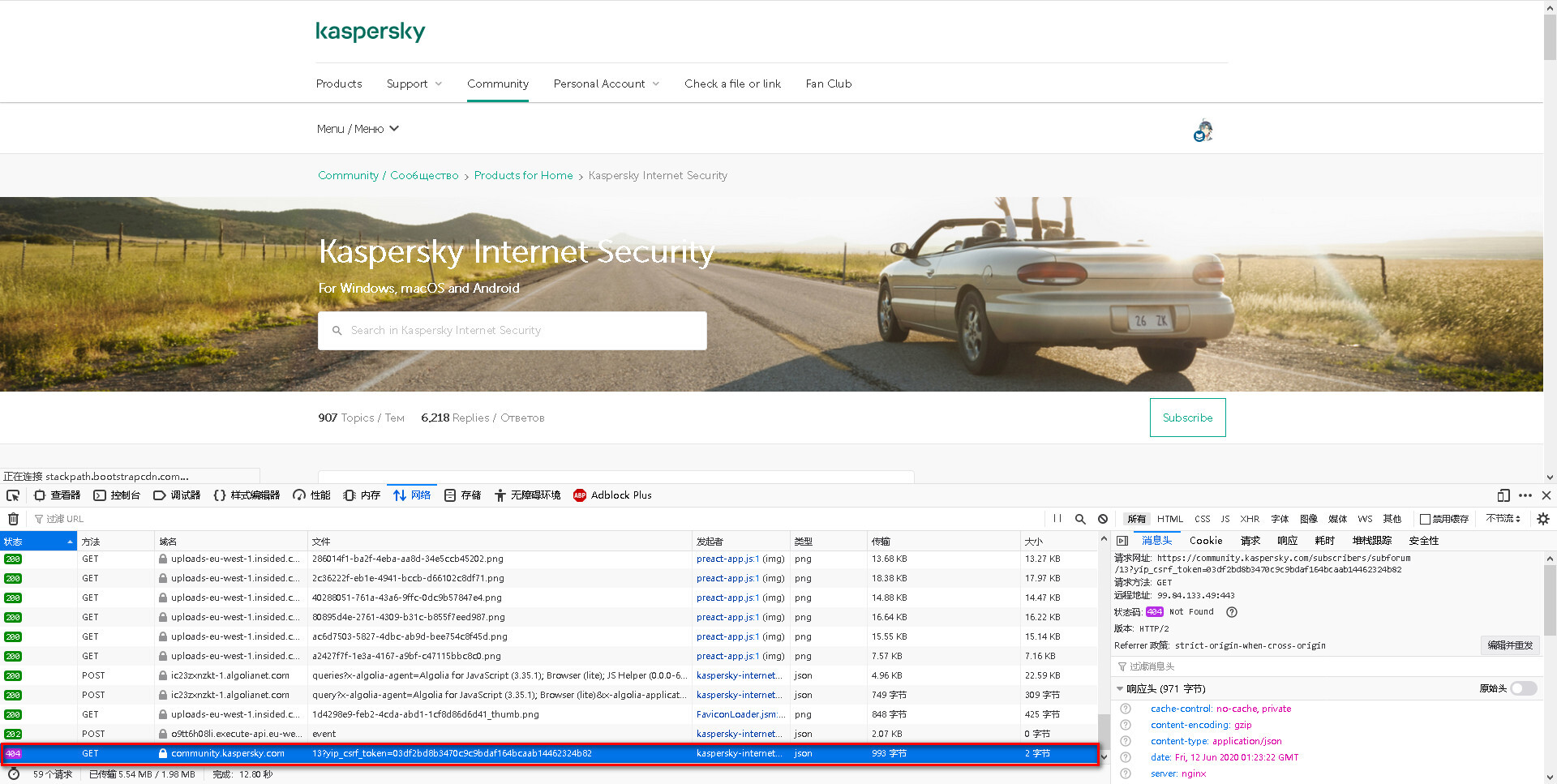Screen dimensions: 1557x784
Task: Click the request blocking icon
Action: [1103, 519]
